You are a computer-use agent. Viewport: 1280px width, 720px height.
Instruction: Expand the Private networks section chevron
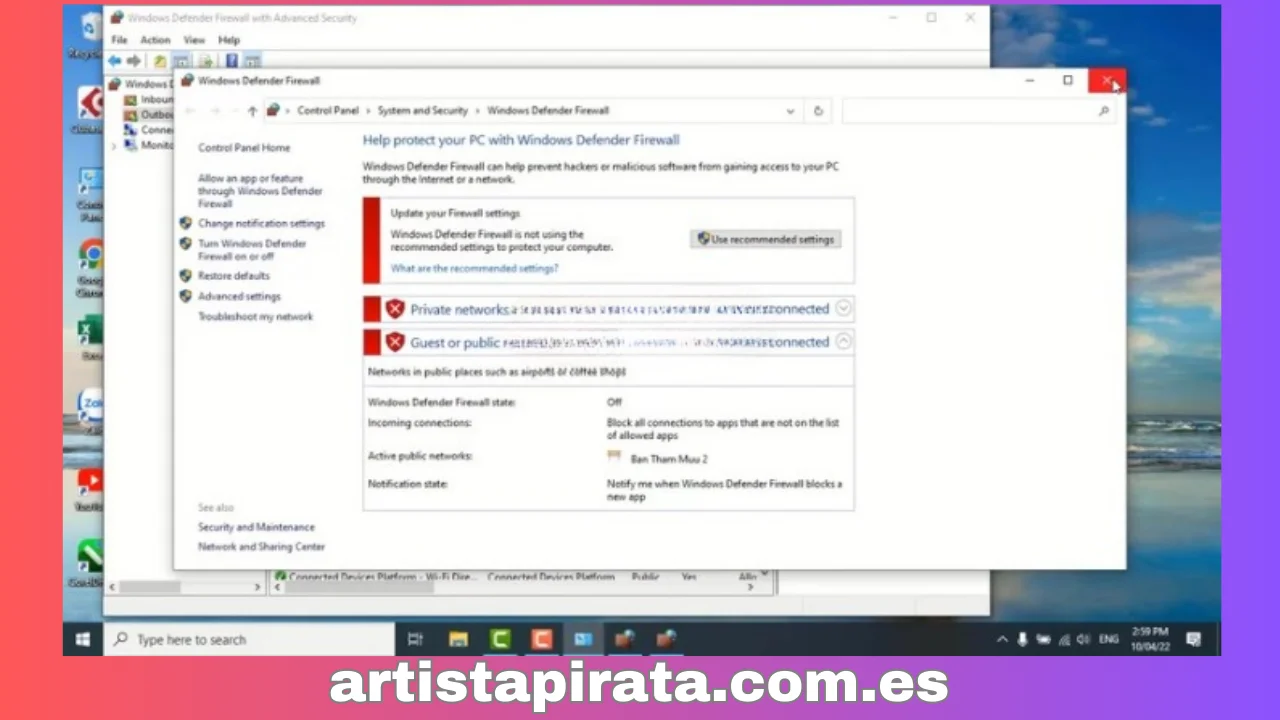point(843,309)
